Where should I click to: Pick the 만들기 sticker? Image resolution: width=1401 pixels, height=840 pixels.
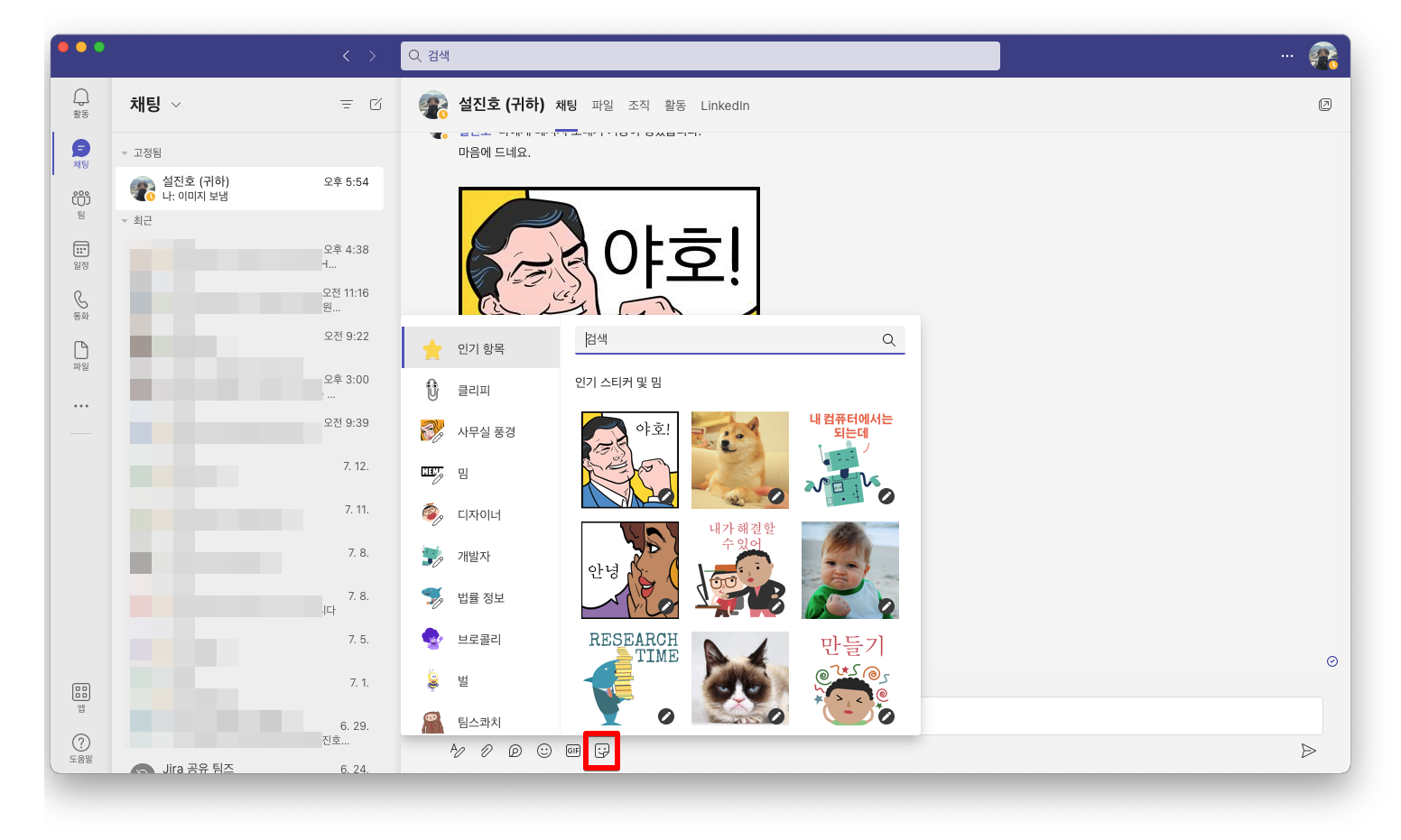850,678
